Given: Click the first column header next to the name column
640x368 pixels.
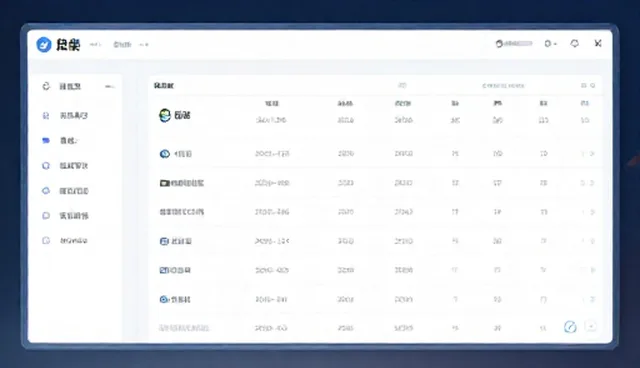Looking at the screenshot, I should coord(272,104).
